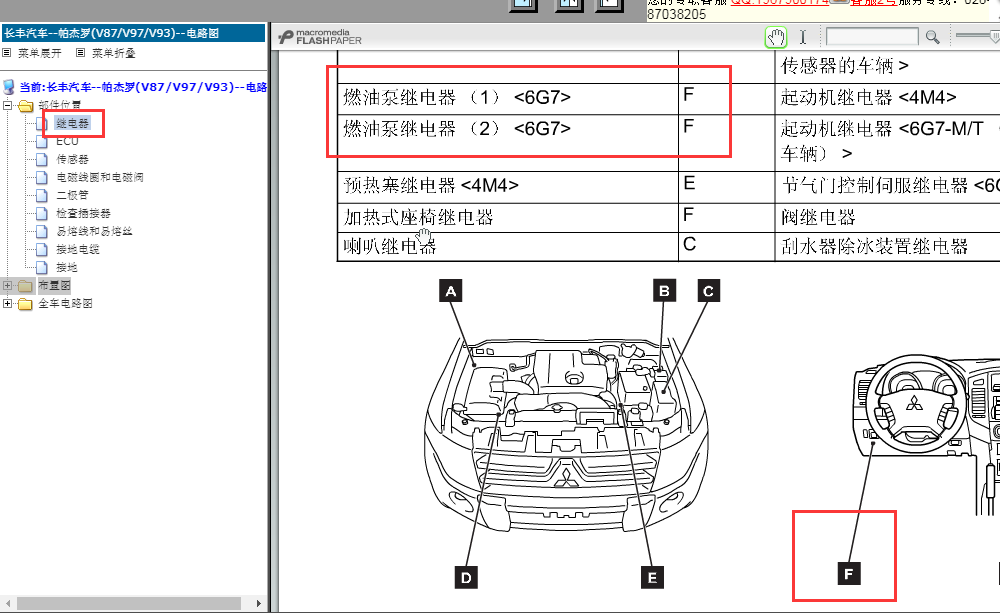This screenshot has height=613, width=1000.
Task: Open the 检查插接器 tree item
Action: 83,213
